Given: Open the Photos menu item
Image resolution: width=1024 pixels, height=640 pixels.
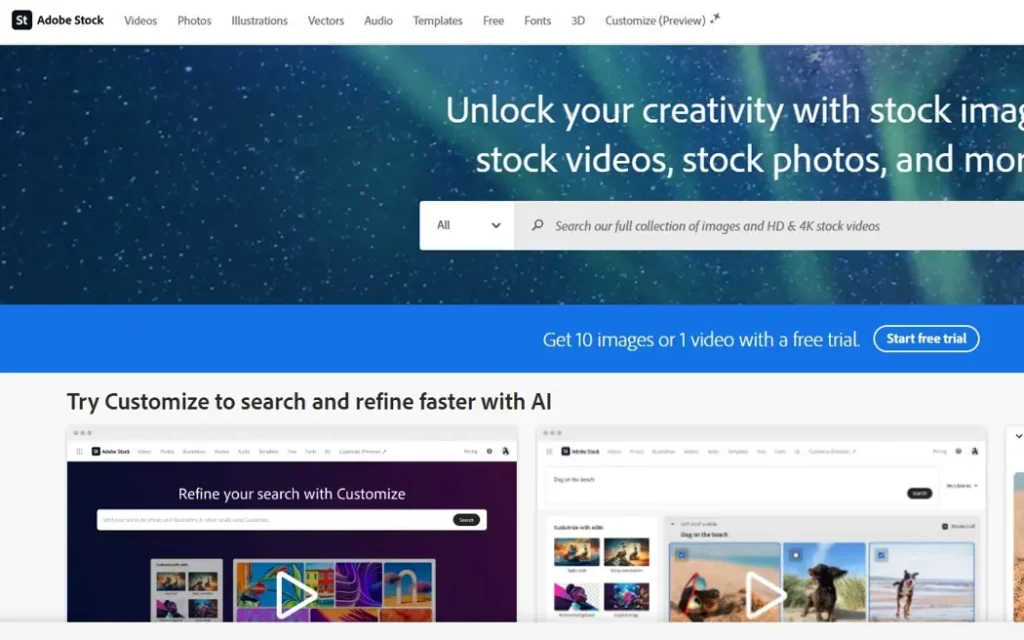Looking at the screenshot, I should [194, 21].
